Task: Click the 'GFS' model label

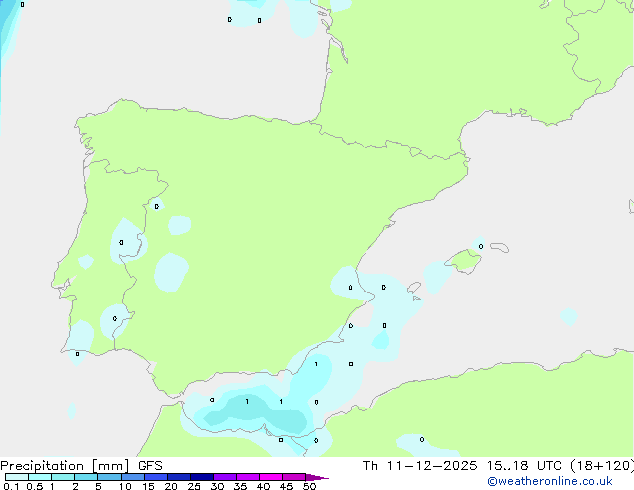Action: click(150, 466)
